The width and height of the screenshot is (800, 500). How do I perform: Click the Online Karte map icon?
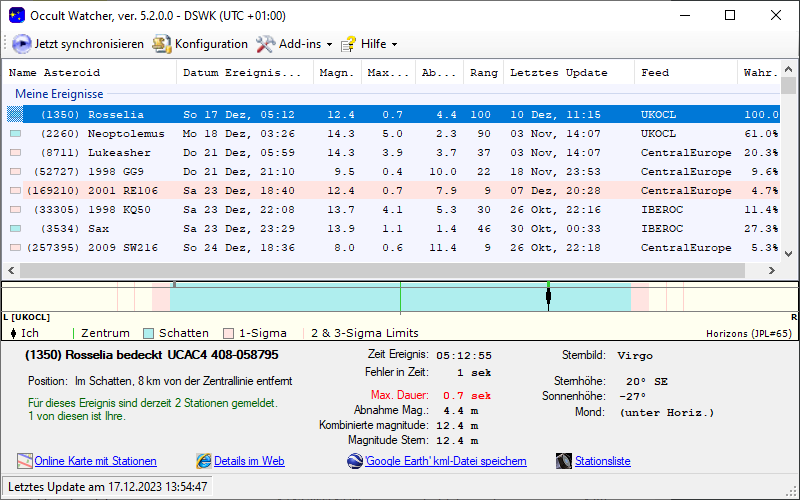point(25,461)
